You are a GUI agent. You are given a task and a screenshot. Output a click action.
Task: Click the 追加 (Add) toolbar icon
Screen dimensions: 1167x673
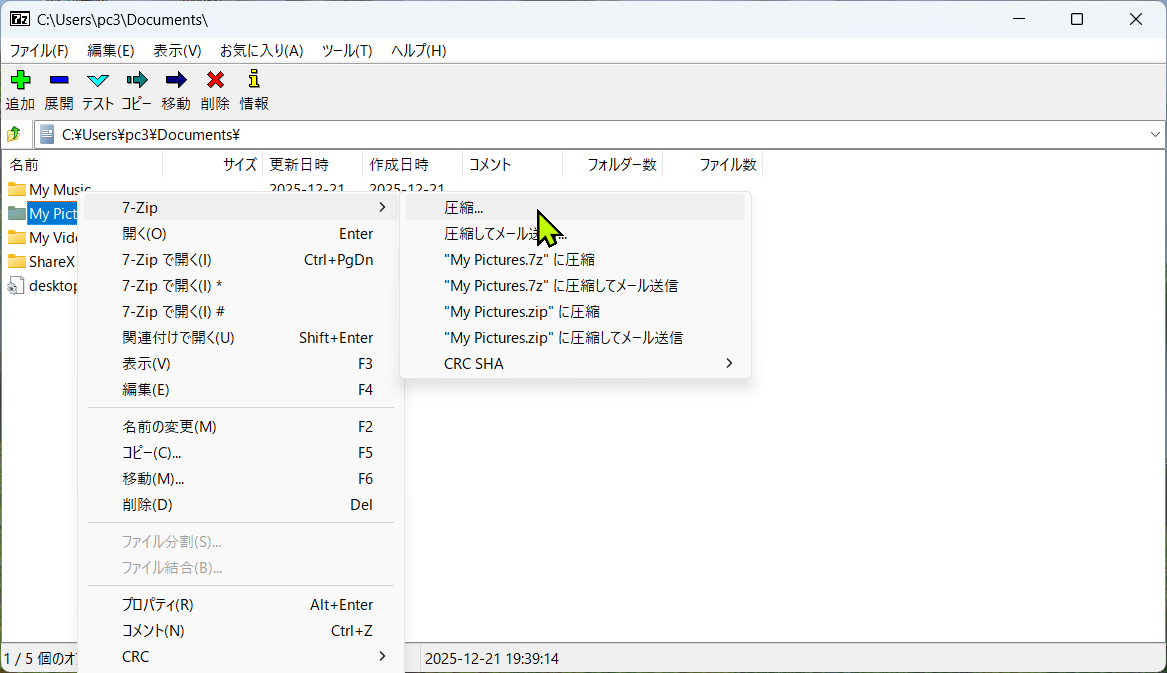[20, 90]
